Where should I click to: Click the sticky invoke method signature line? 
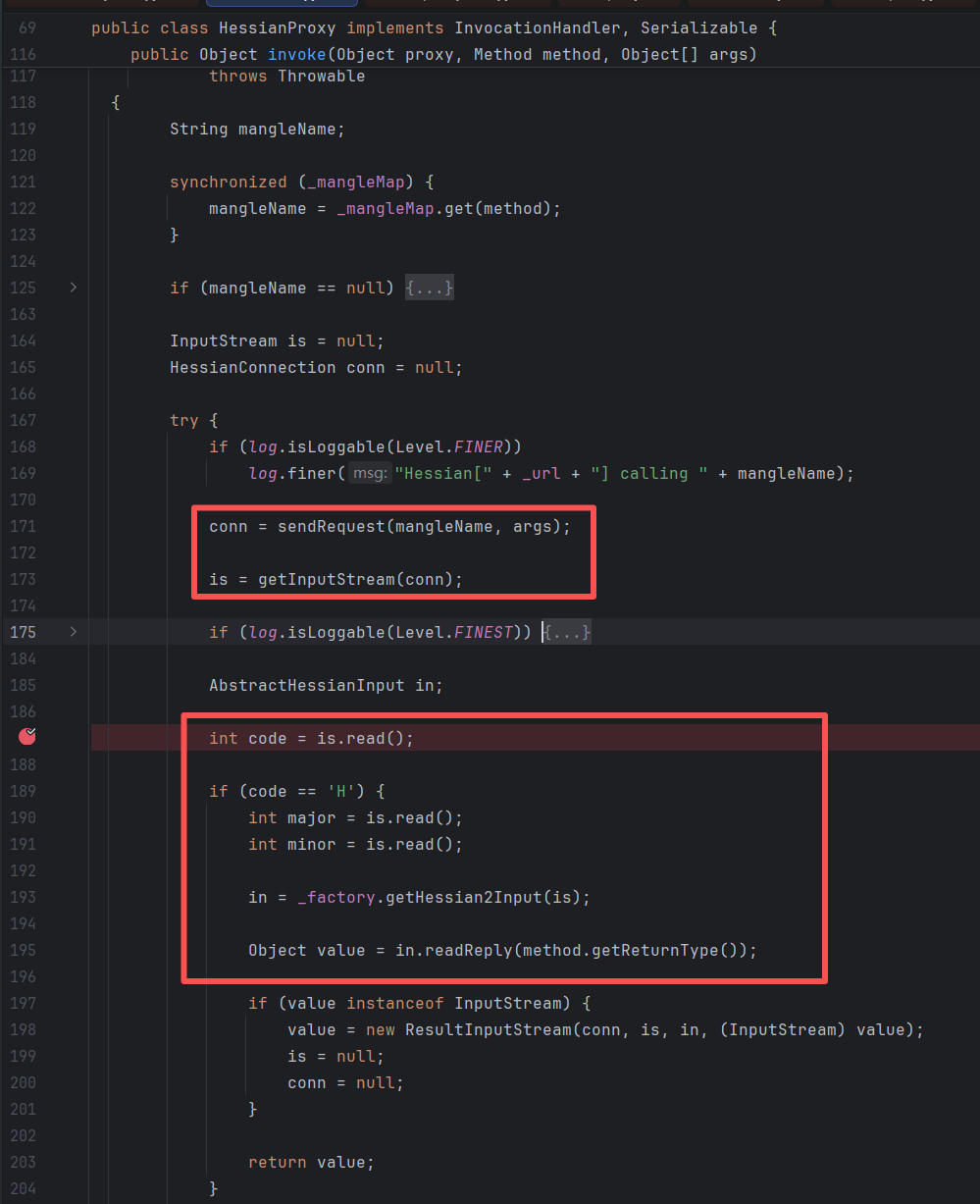(x=441, y=55)
